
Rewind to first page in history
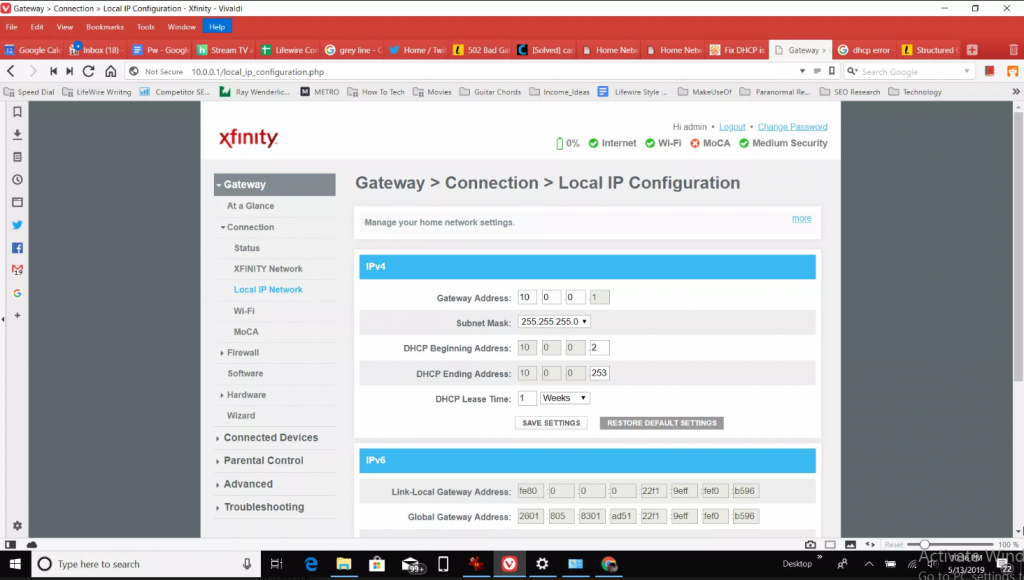[x=53, y=71]
